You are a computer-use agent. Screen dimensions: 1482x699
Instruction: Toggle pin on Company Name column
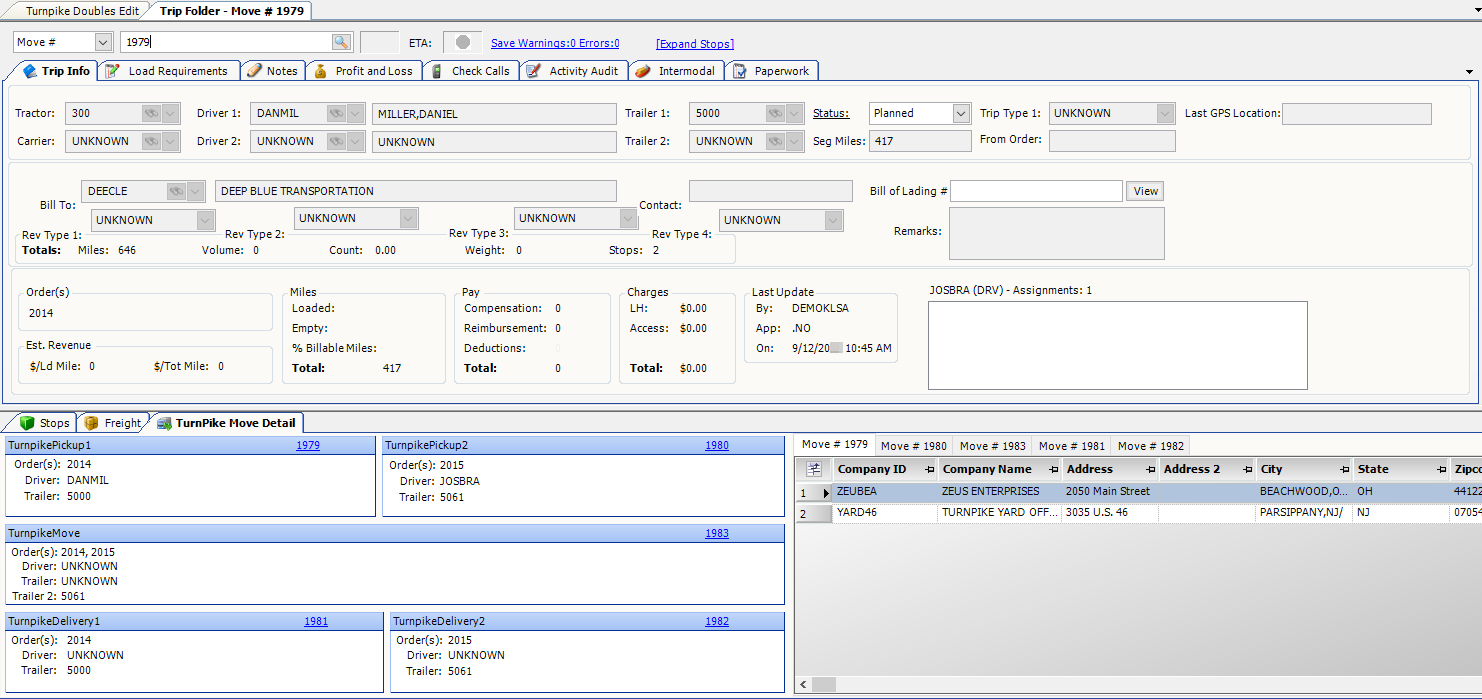(1053, 470)
